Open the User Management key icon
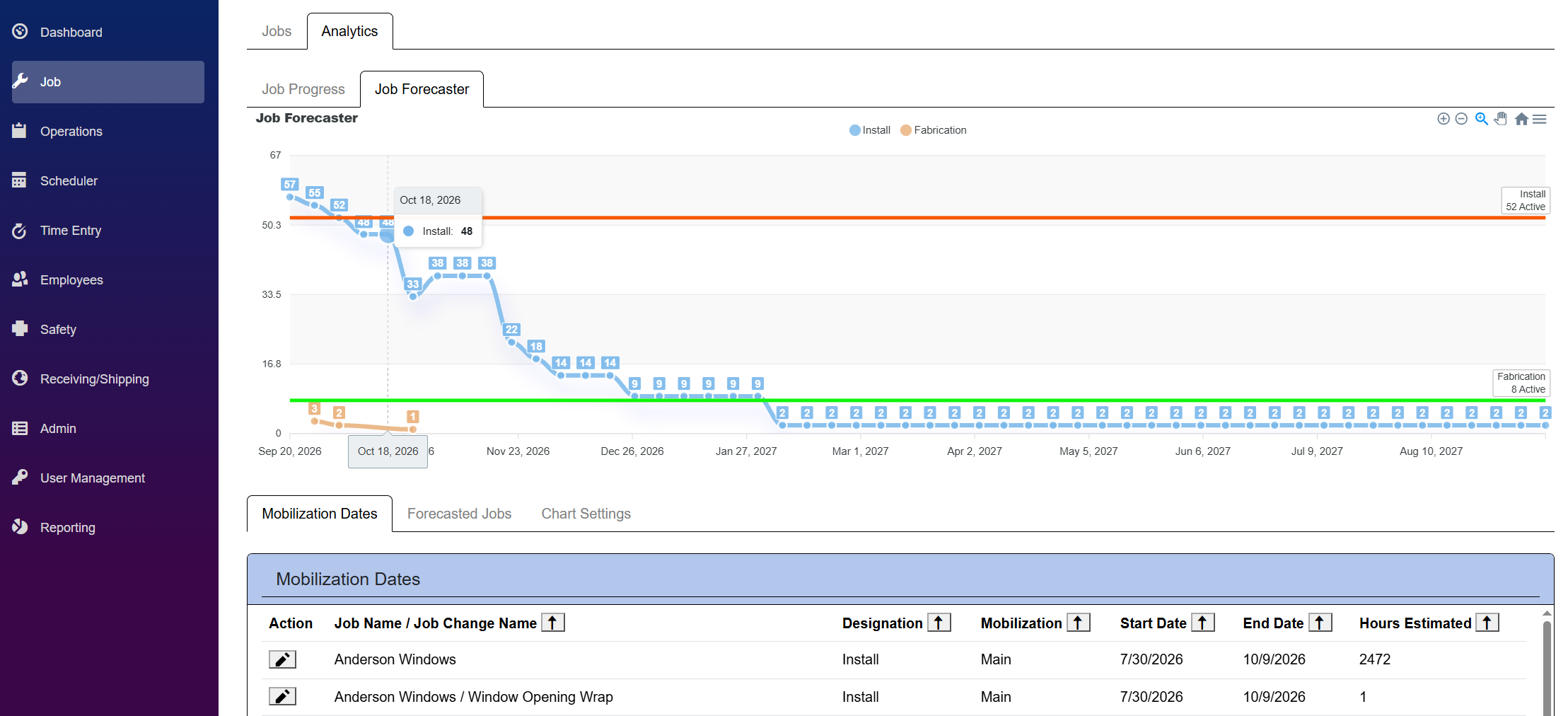 20,478
